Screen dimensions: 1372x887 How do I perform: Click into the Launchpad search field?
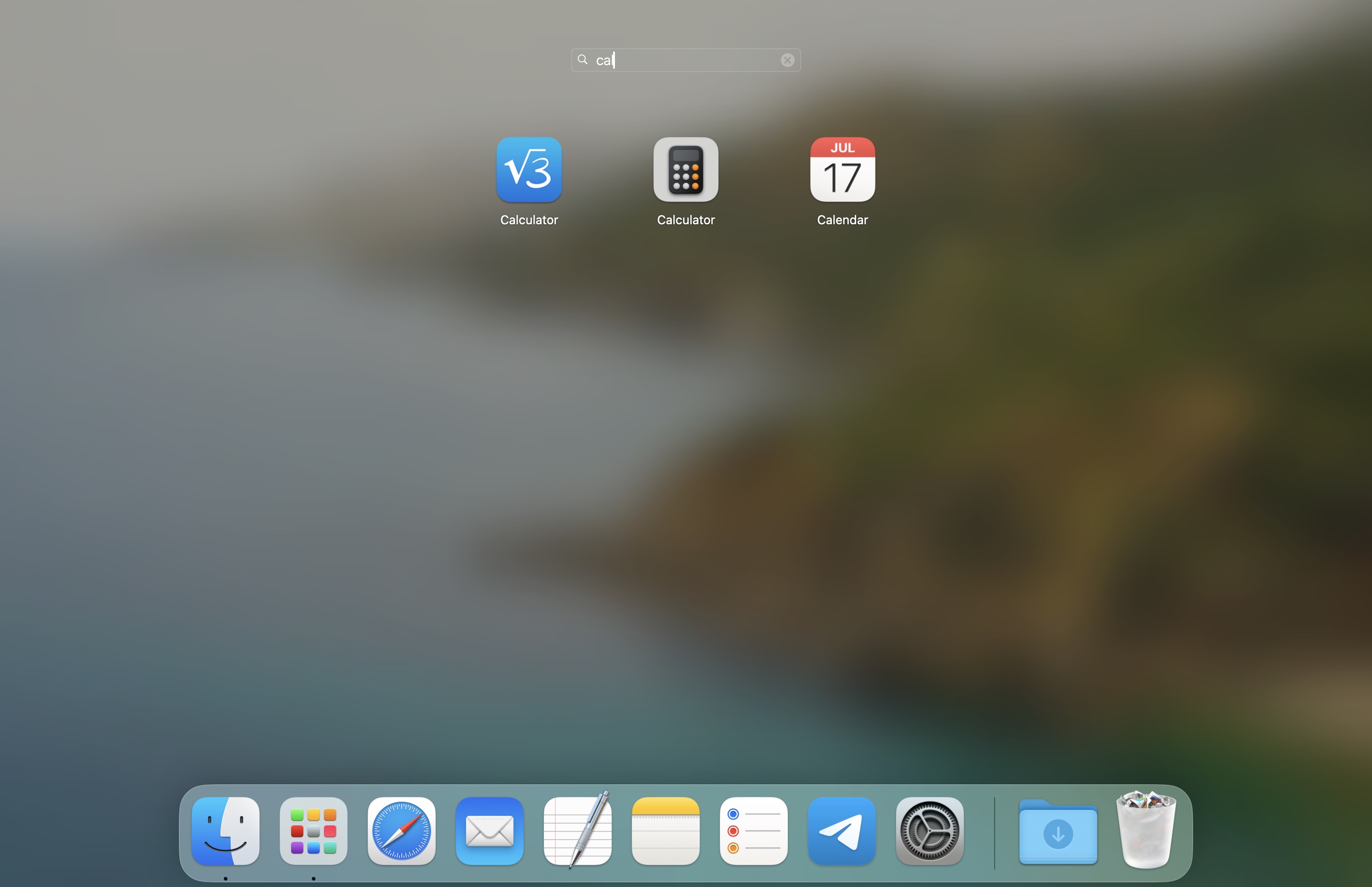coord(685,60)
